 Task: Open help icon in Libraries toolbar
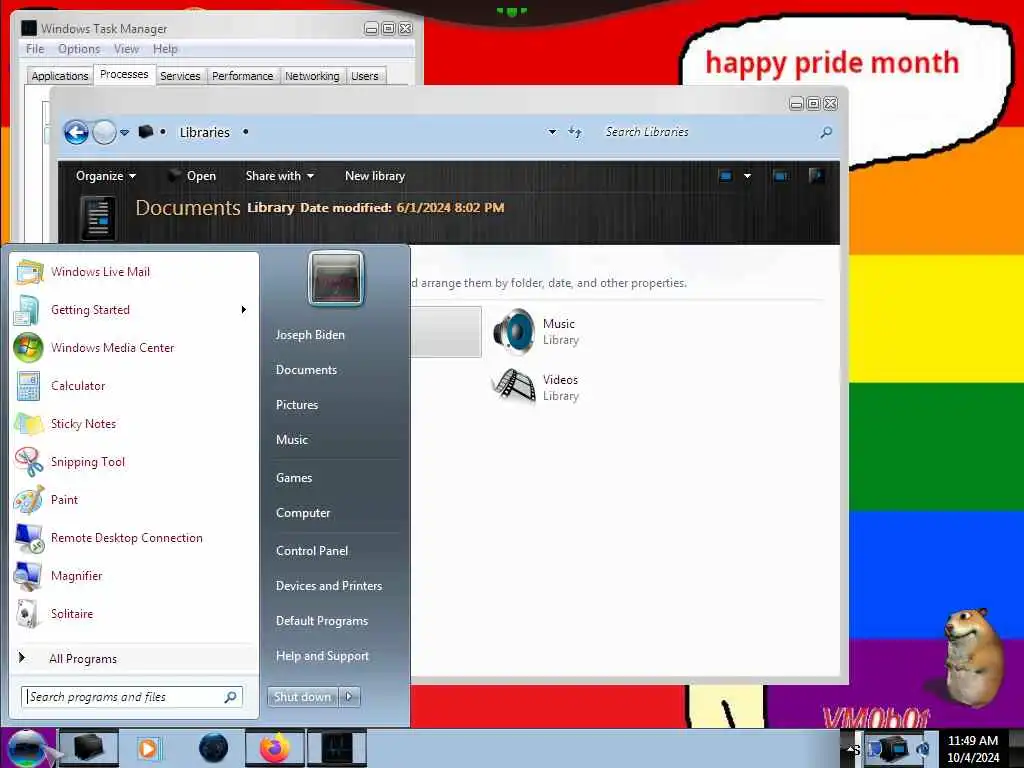(816, 175)
